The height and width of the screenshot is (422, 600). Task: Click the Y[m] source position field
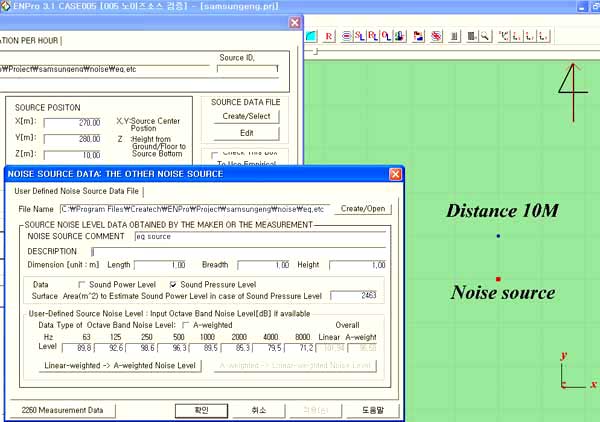point(73,139)
